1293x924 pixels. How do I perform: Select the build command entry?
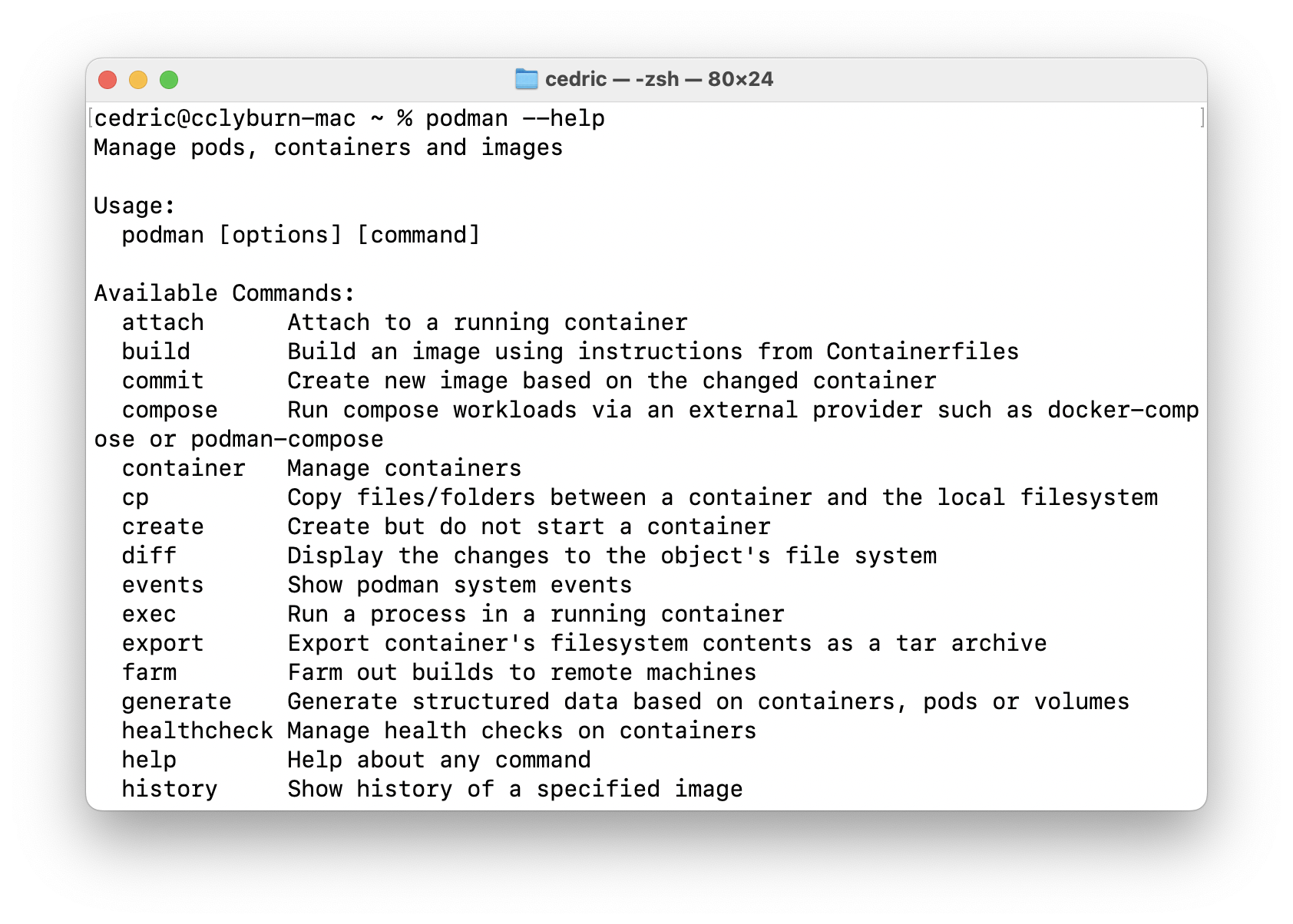point(156,351)
